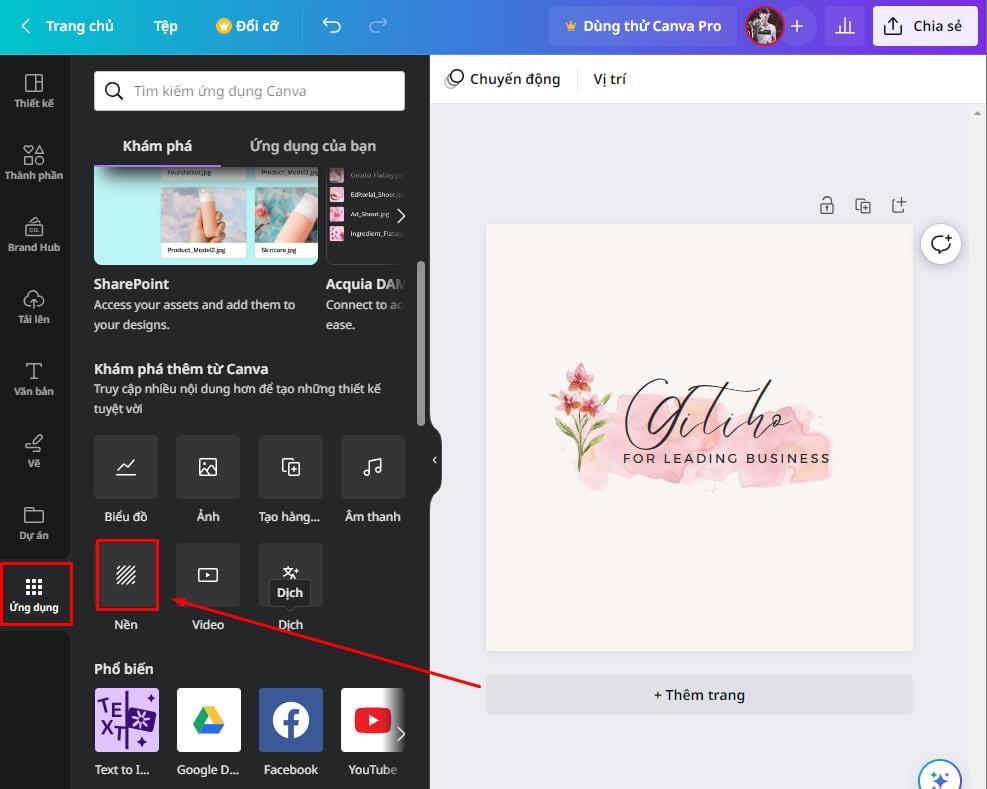Click the duplicate page icon

point(863,204)
